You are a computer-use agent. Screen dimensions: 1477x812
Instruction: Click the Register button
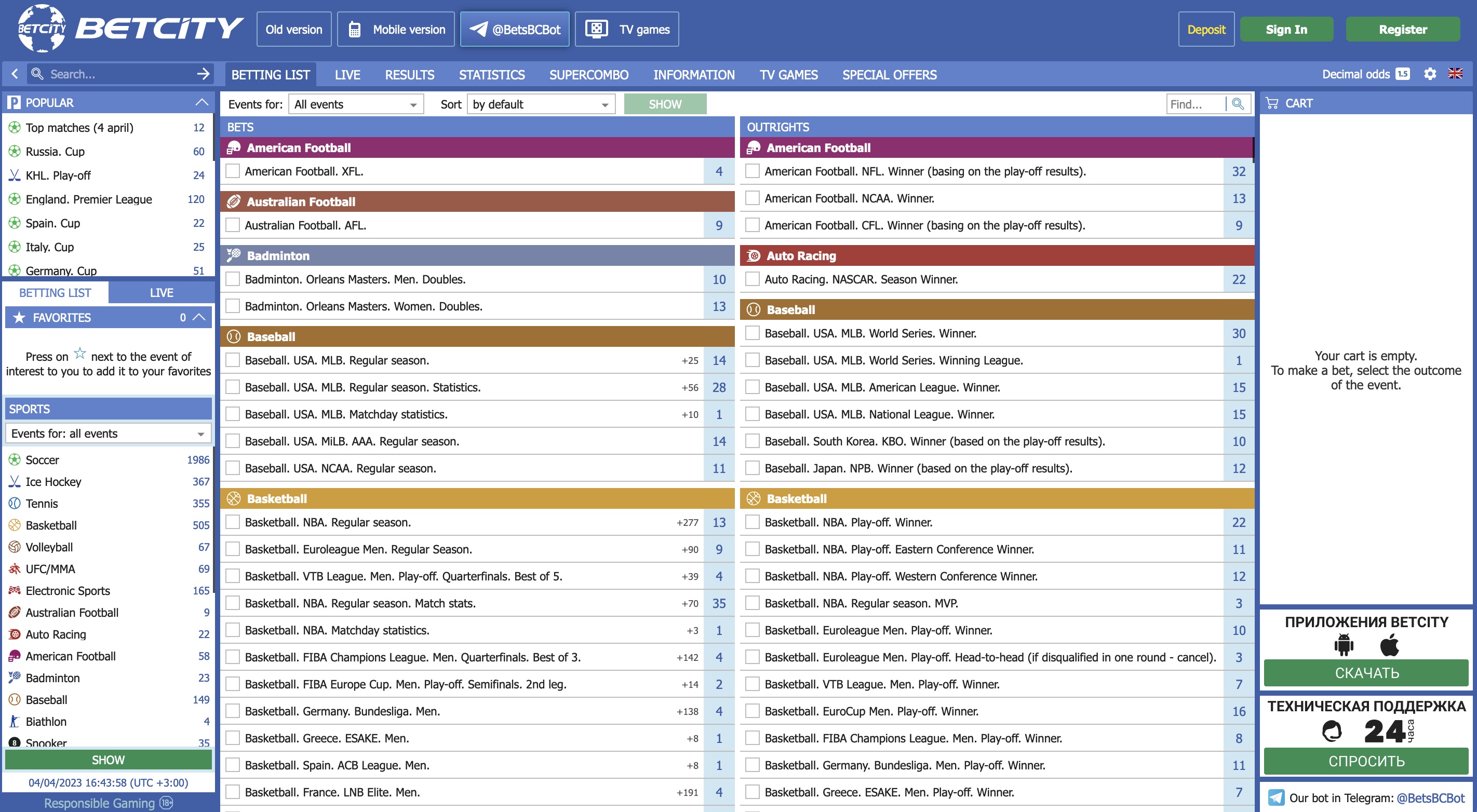(1402, 29)
